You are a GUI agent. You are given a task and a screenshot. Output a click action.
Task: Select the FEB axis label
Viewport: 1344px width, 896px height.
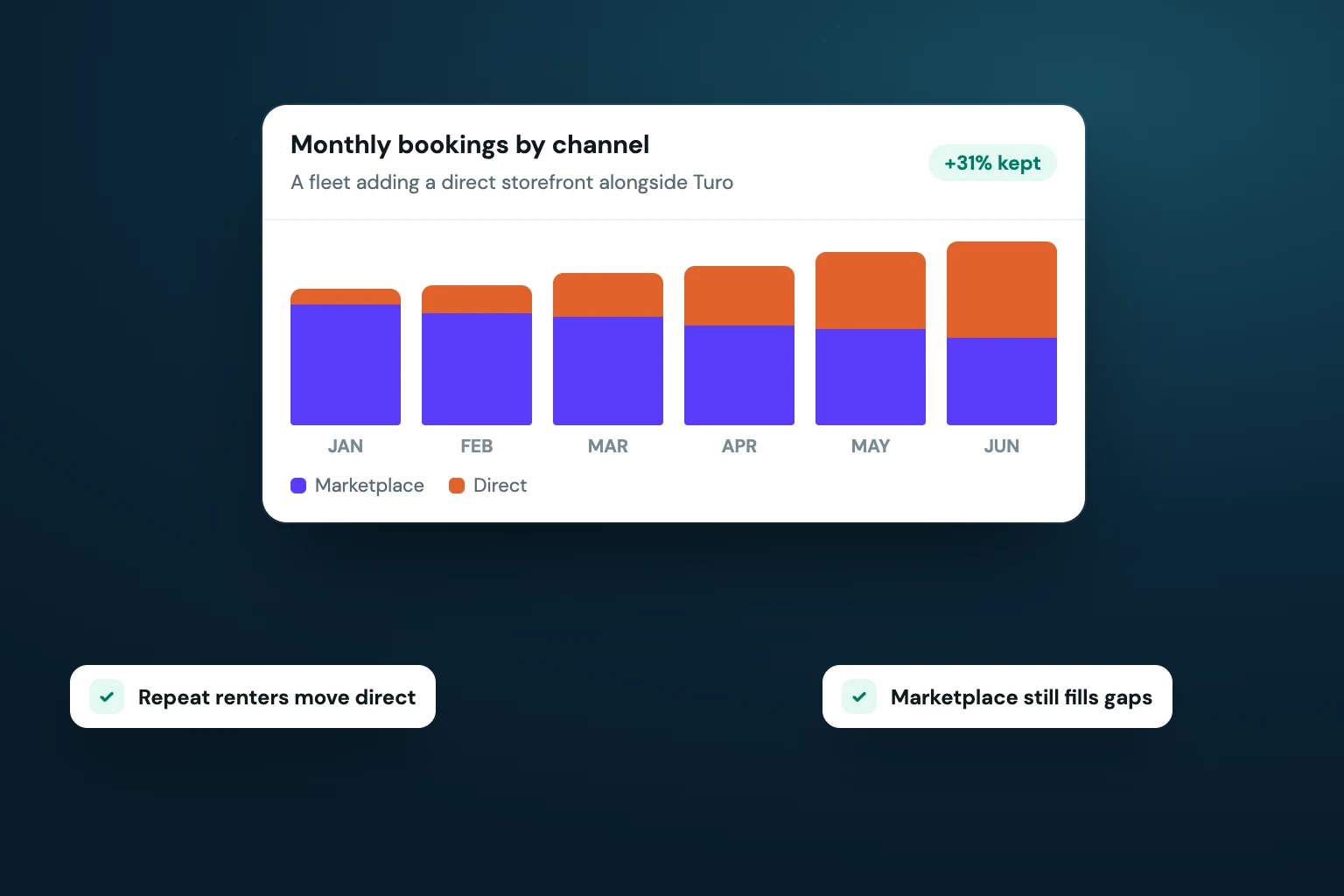[477, 446]
